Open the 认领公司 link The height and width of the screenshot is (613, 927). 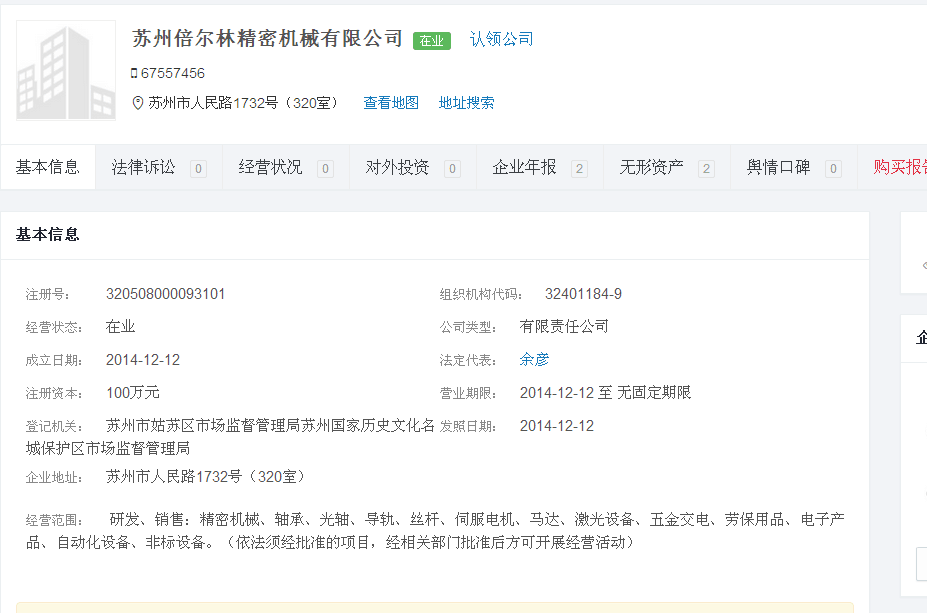[x=501, y=39]
